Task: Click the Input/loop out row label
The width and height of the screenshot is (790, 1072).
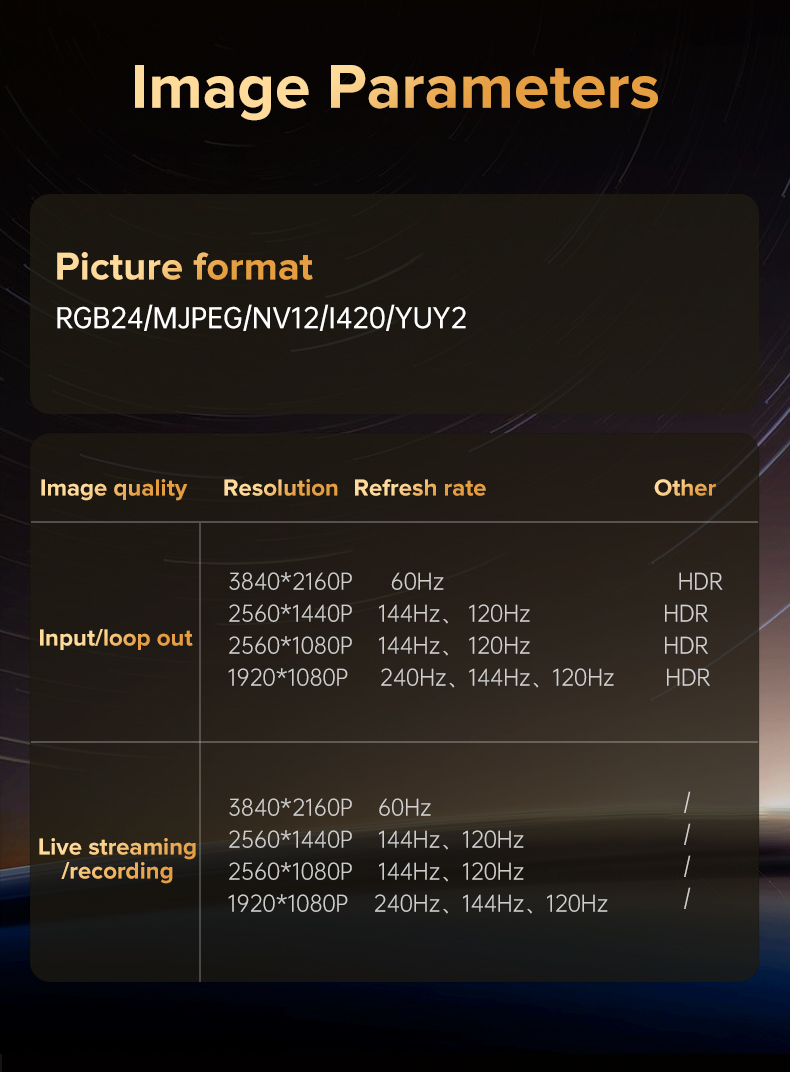Action: [x=115, y=638]
